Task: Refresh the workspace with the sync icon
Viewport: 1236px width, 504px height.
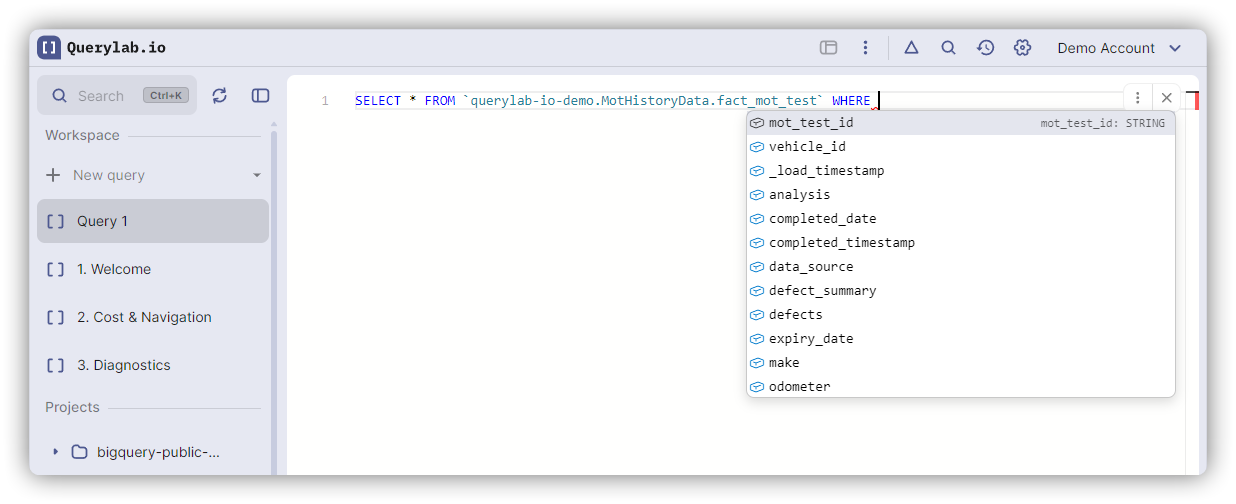Action: coord(220,95)
